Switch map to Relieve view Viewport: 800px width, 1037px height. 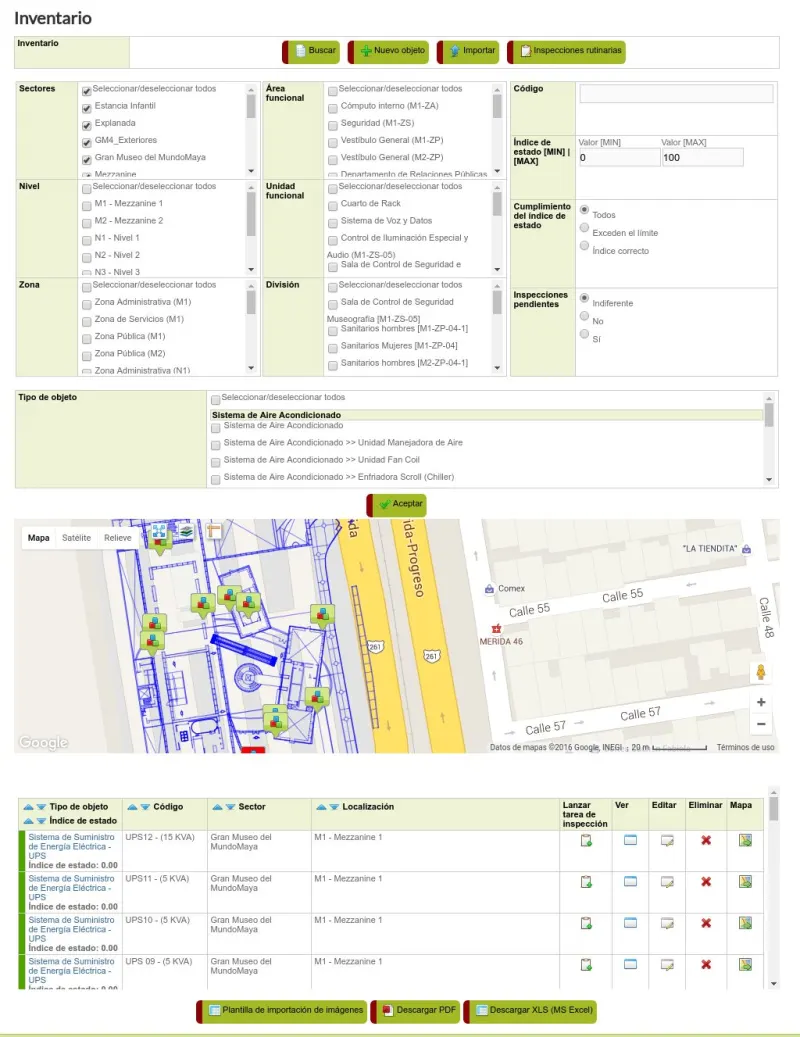[118, 538]
